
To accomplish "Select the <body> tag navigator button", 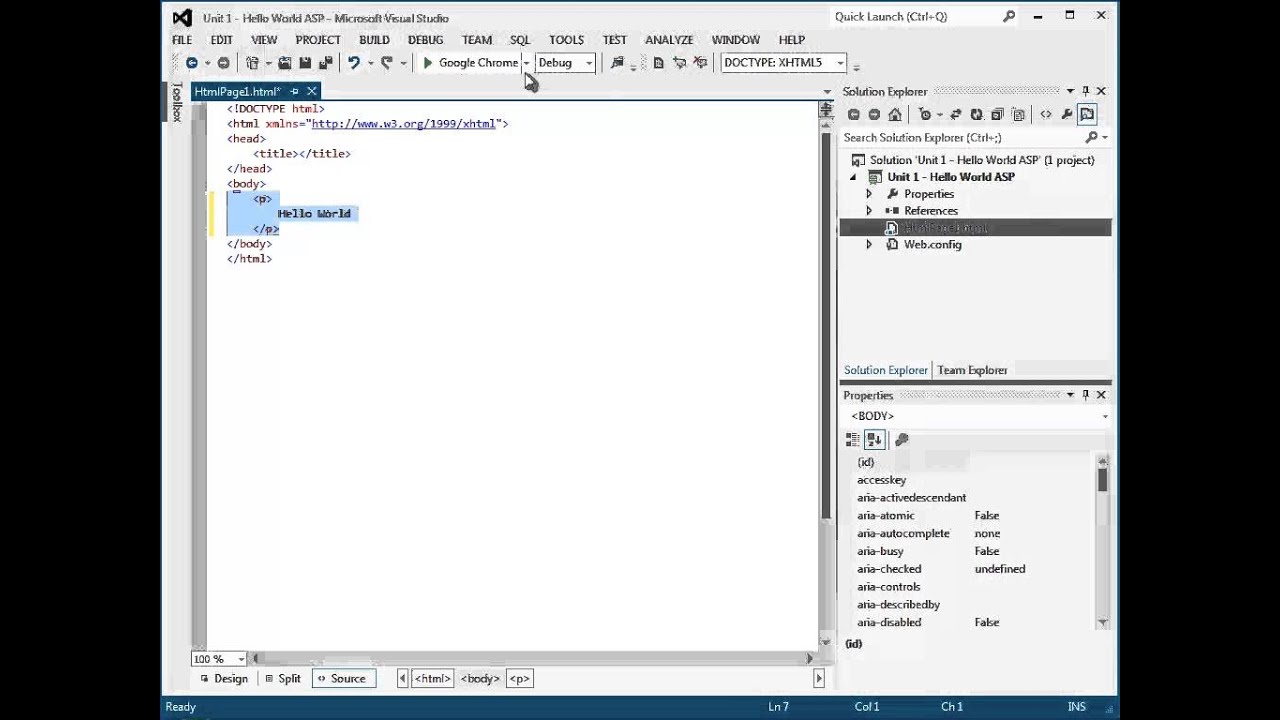I will click(x=480, y=678).
